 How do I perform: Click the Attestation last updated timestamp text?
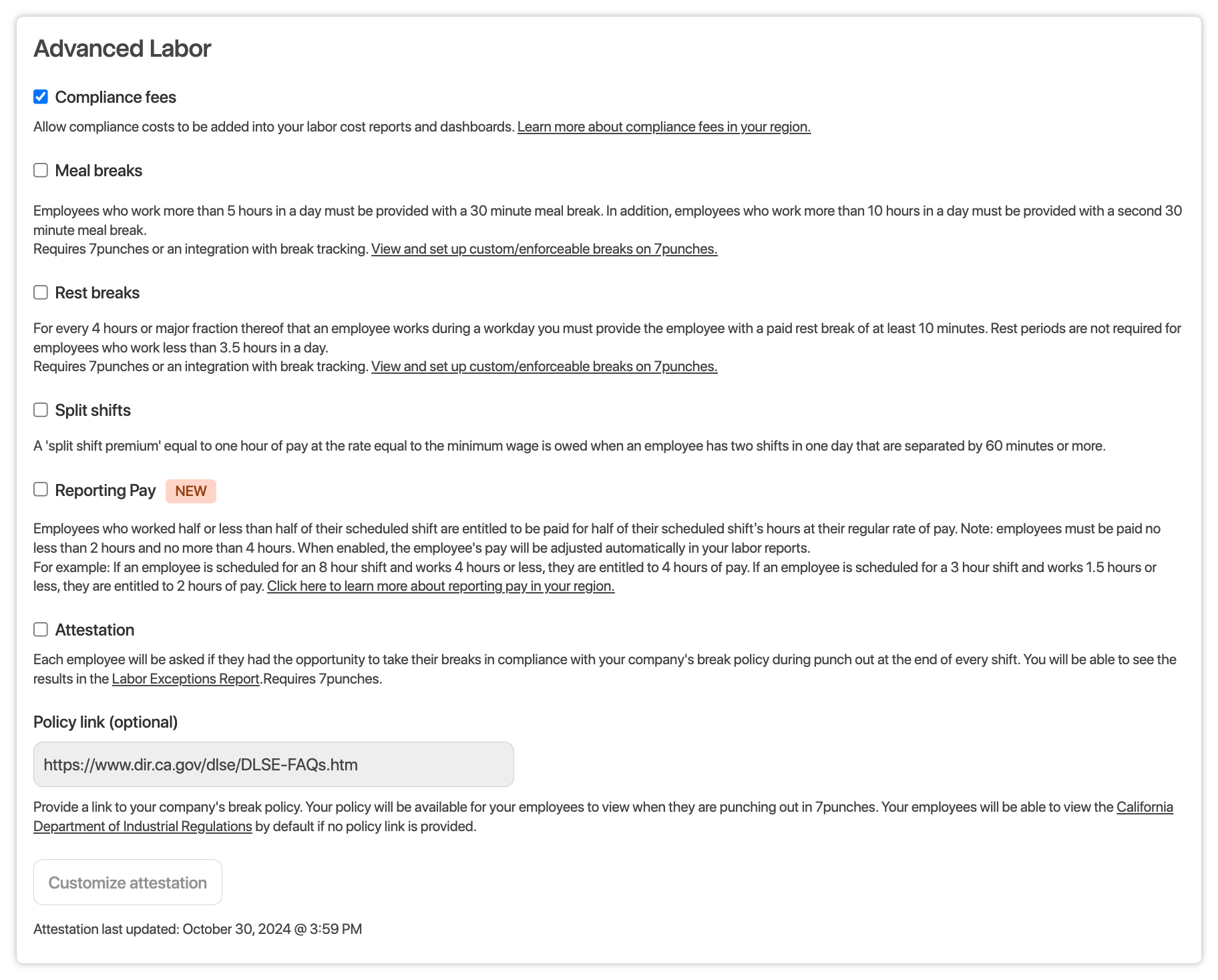tap(198, 929)
